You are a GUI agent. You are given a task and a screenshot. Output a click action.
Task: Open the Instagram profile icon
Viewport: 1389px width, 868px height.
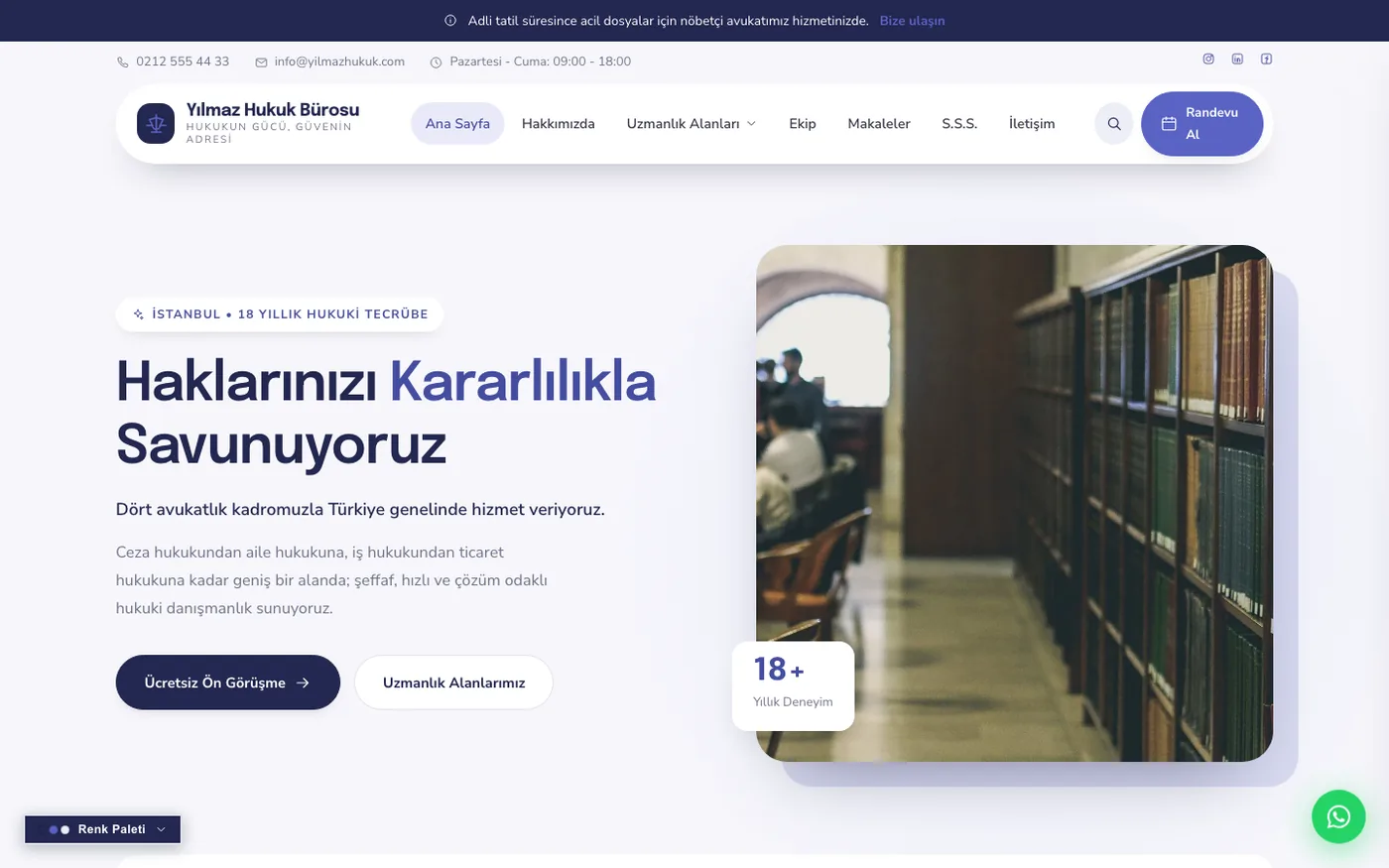1208,60
